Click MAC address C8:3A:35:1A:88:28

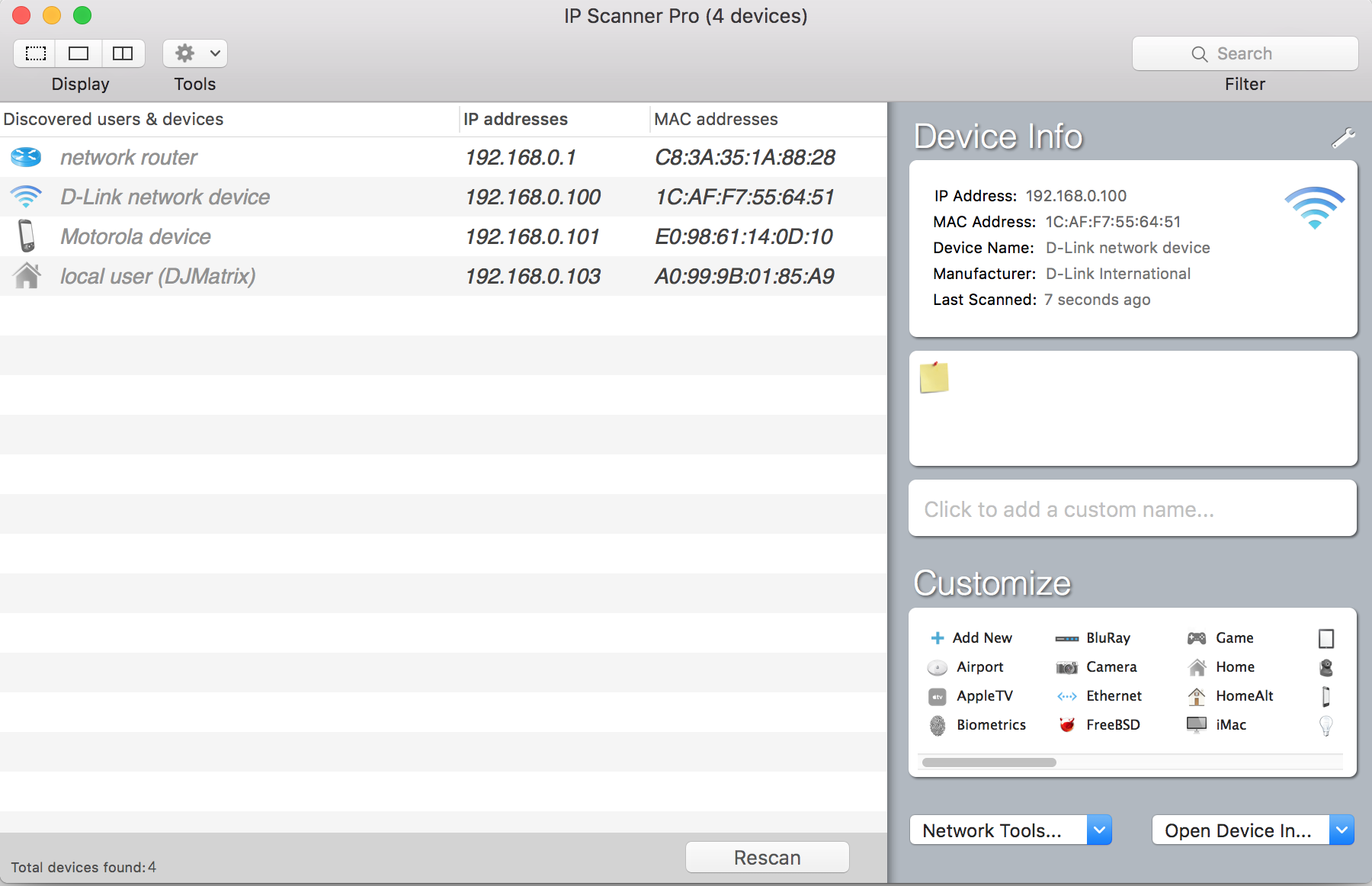coord(745,157)
